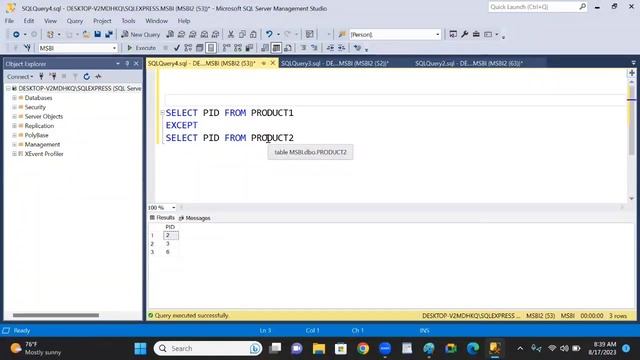Image resolution: width=640 pixels, height=360 pixels.
Task: Click the Paste icon in the toolbar
Action: pyautogui.click(x=253, y=35)
